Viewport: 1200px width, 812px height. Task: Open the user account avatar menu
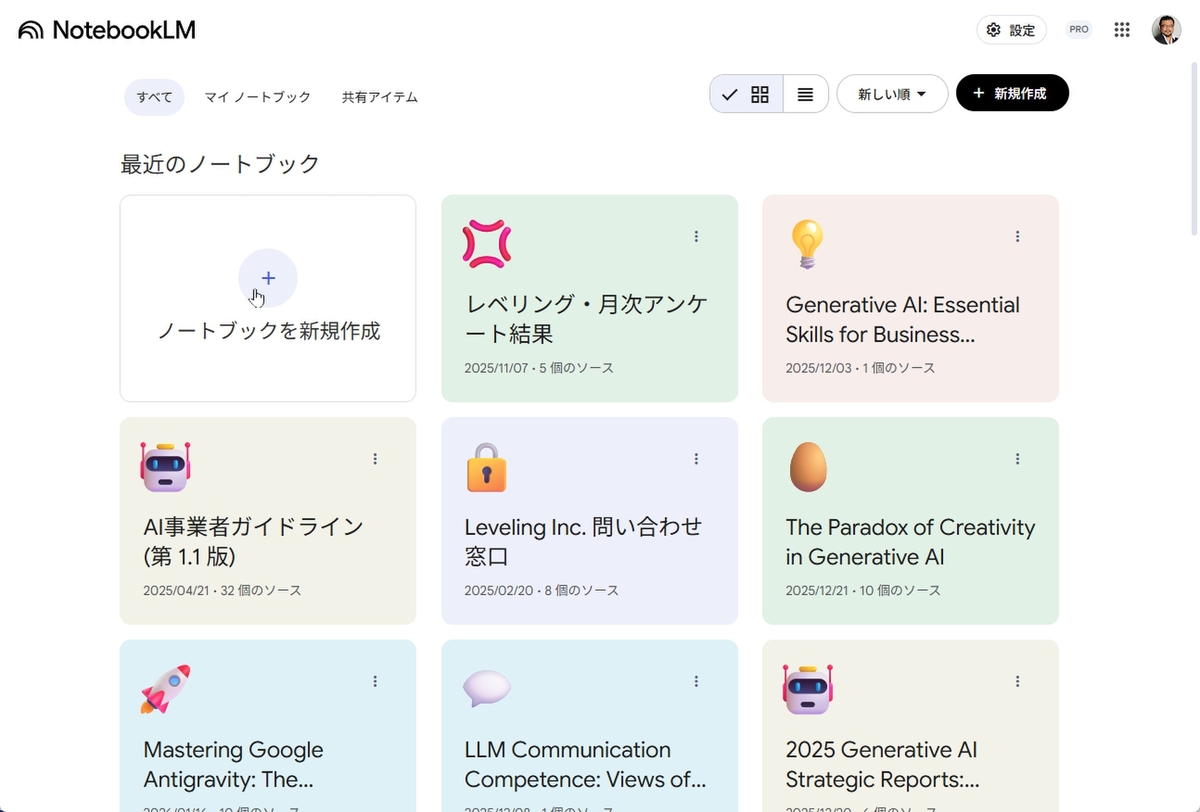pyautogui.click(x=1166, y=30)
